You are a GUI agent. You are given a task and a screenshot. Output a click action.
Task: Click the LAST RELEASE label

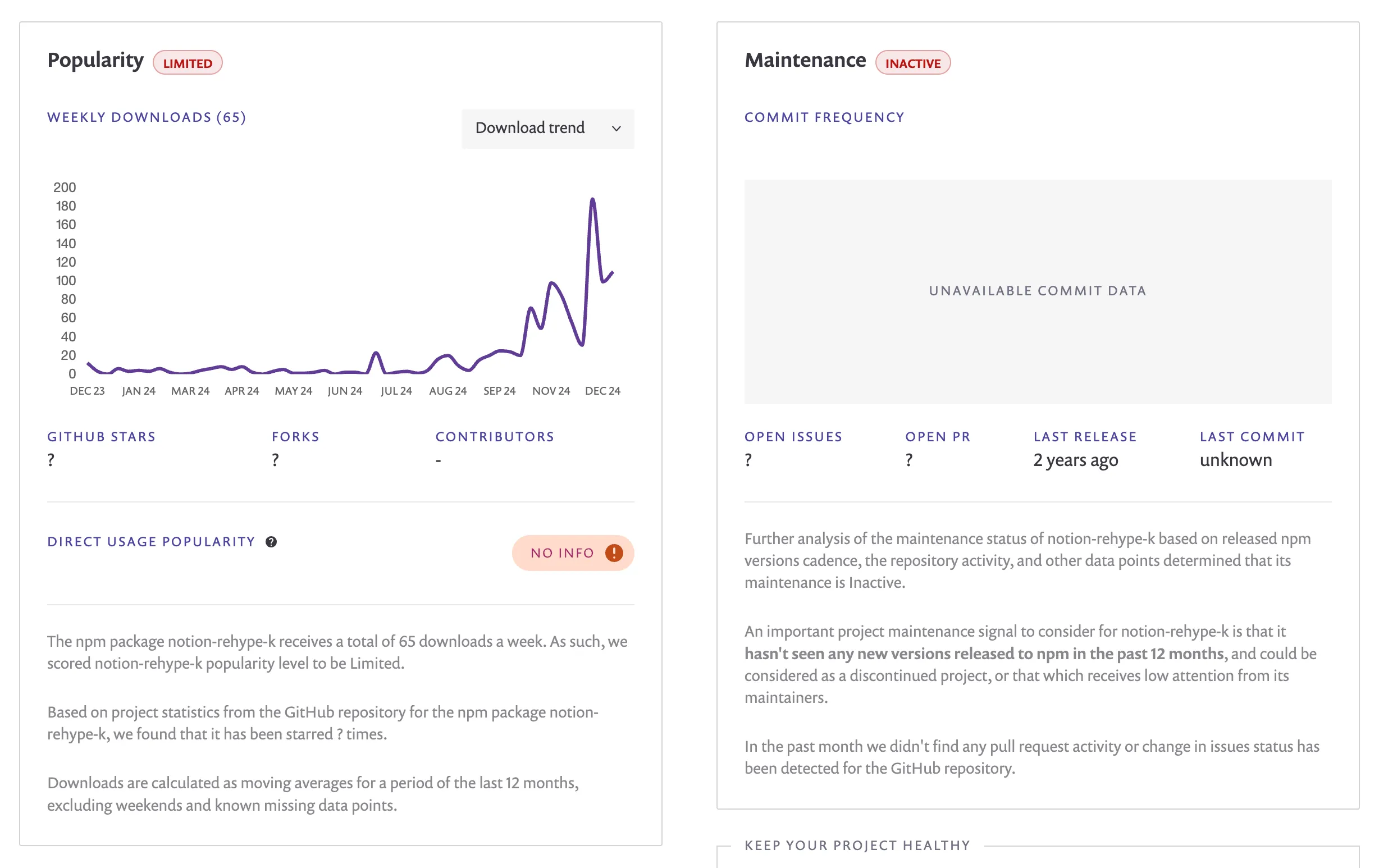pyautogui.click(x=1085, y=436)
